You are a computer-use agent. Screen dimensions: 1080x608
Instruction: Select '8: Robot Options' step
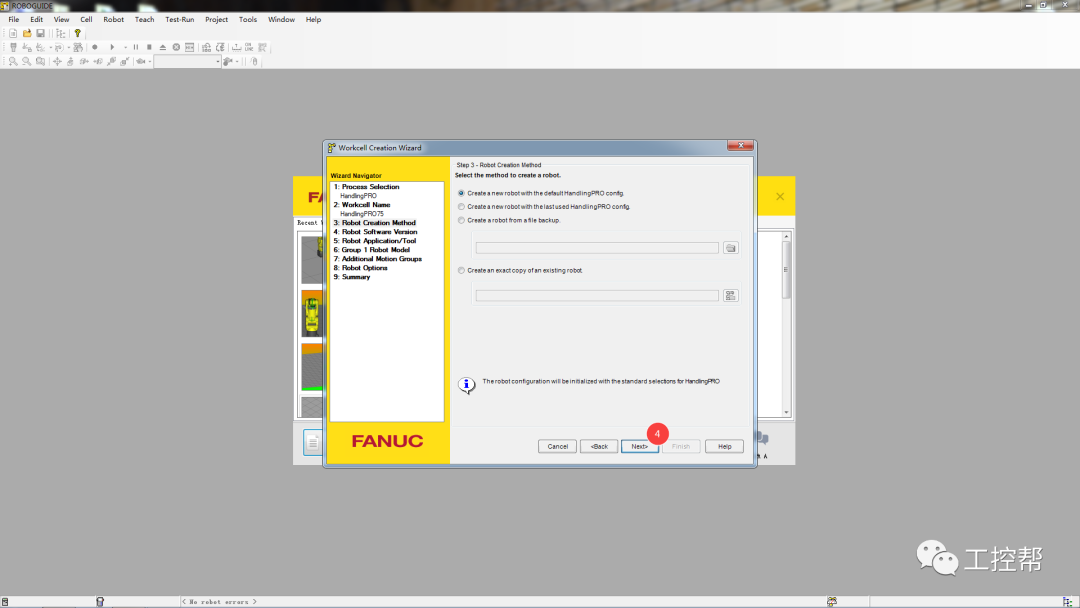pyautogui.click(x=360, y=267)
